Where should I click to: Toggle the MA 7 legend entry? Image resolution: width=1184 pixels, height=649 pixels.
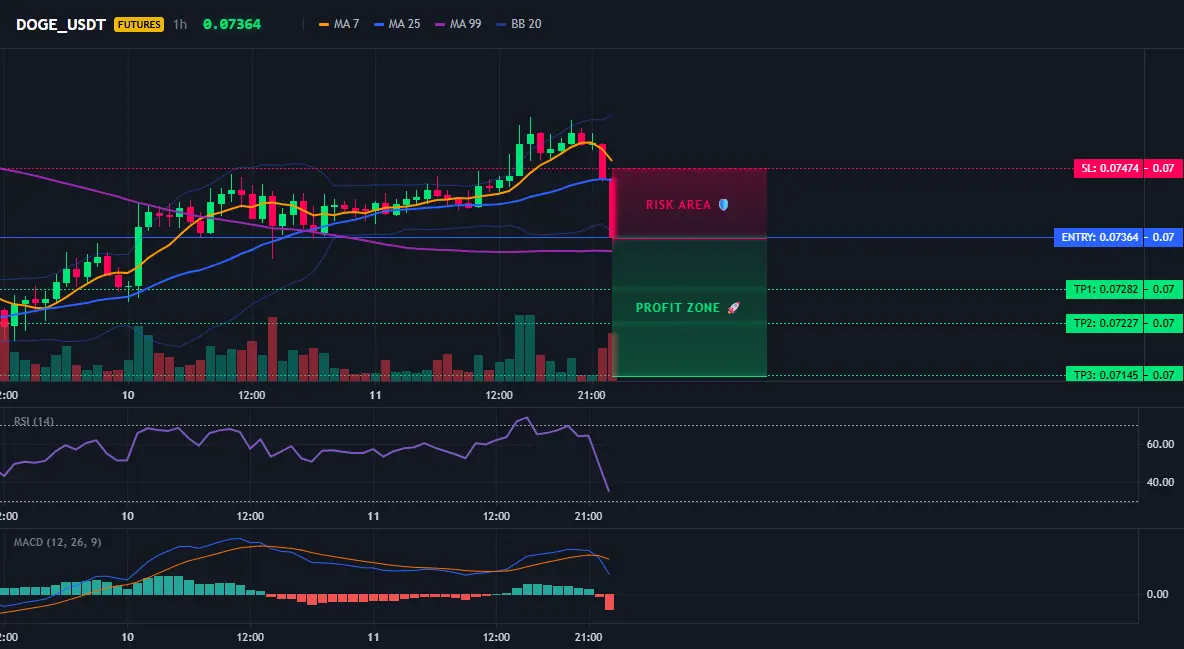coord(340,24)
